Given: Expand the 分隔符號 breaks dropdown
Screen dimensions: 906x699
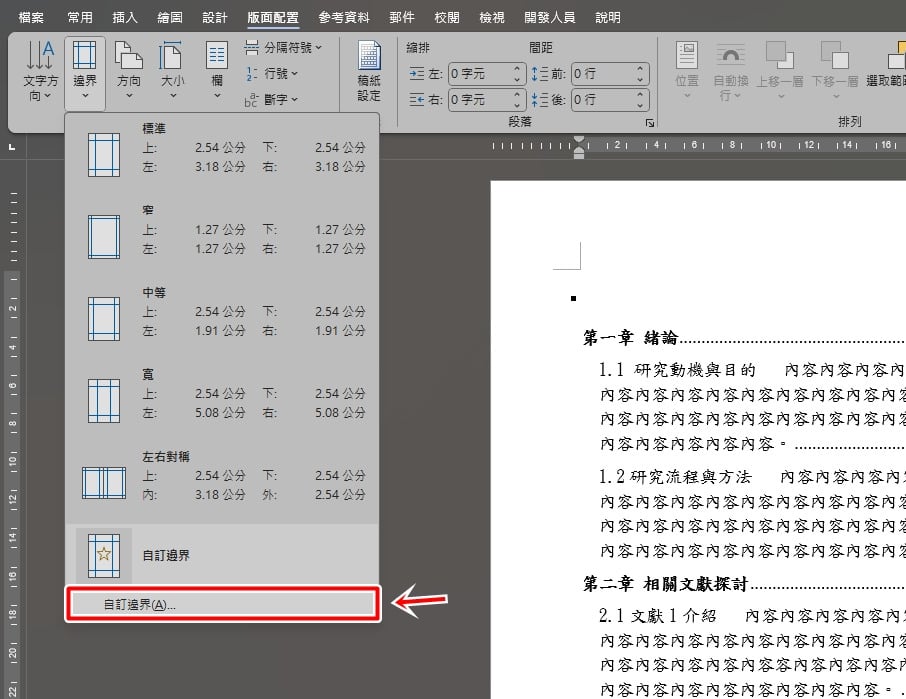Looking at the screenshot, I should (283, 47).
